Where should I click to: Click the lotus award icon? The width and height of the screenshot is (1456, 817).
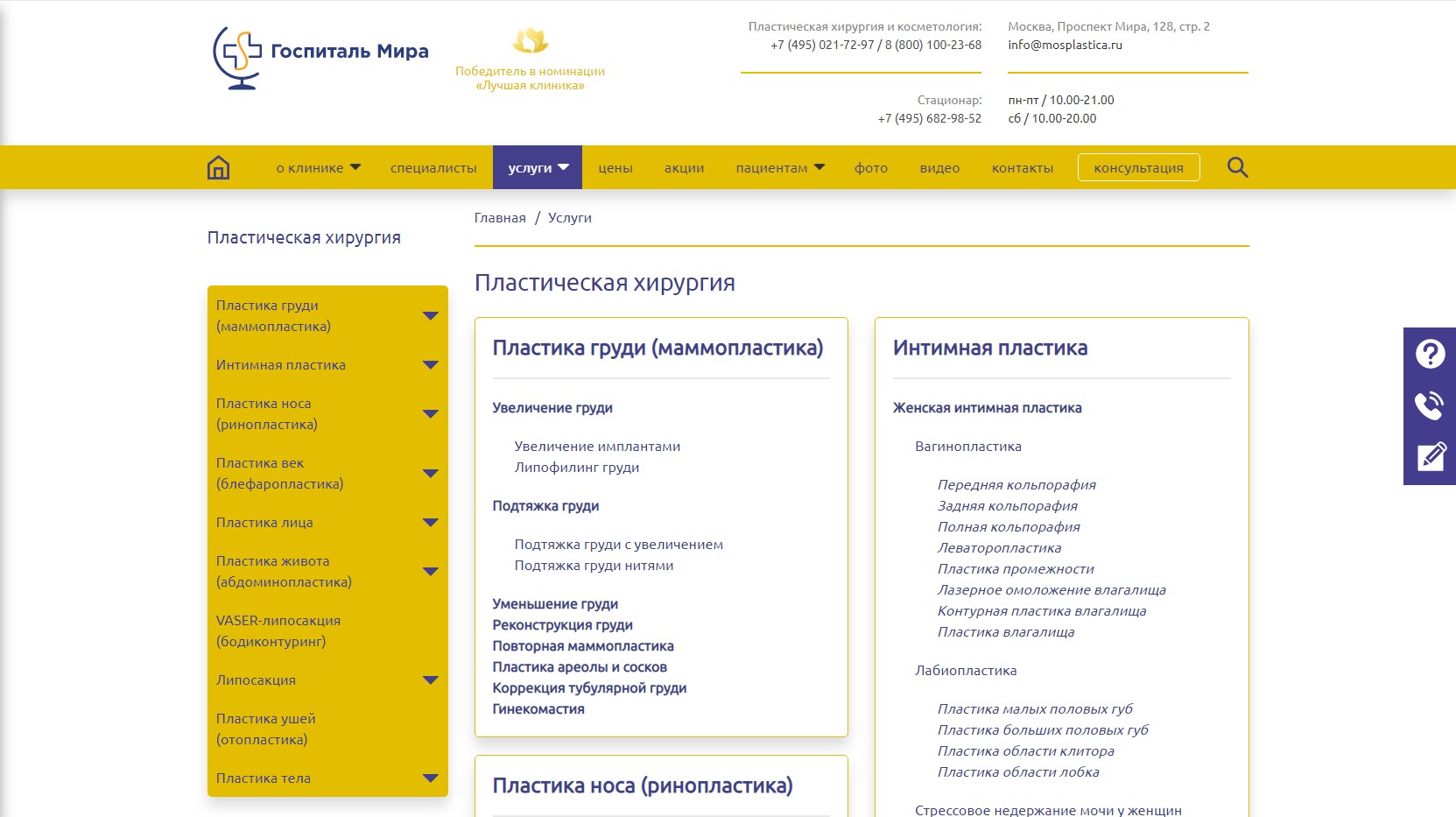tap(530, 41)
